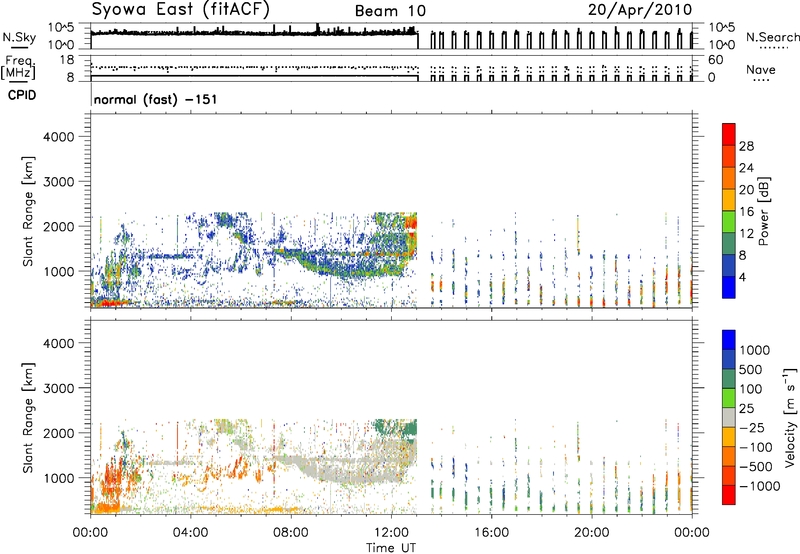Click the '16' power color bar label
This screenshot has height=554, width=800.
click(x=746, y=212)
